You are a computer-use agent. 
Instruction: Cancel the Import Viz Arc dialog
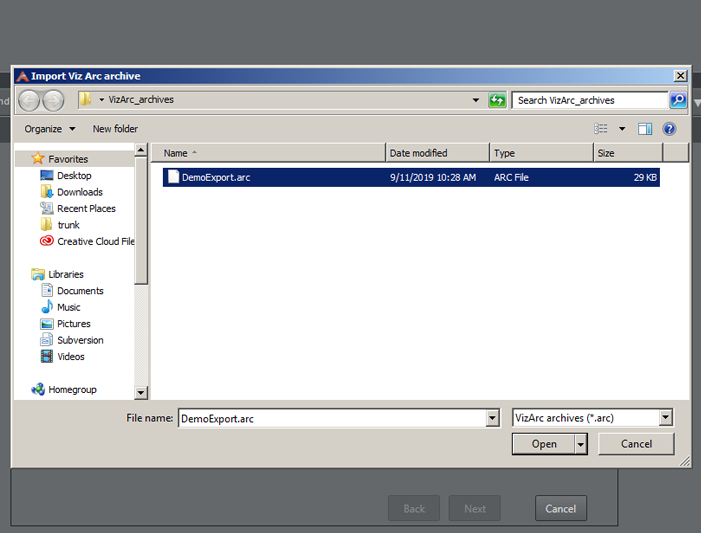[x=636, y=444]
